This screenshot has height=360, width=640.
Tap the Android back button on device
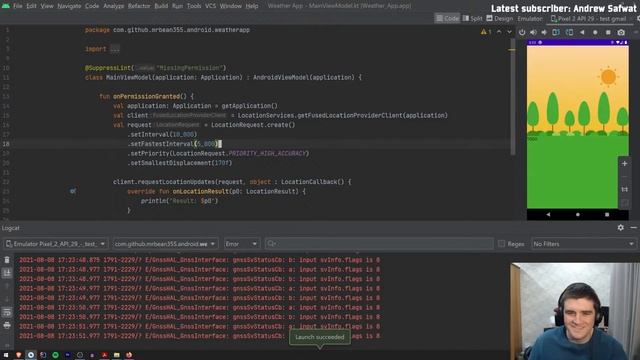tap(548, 214)
